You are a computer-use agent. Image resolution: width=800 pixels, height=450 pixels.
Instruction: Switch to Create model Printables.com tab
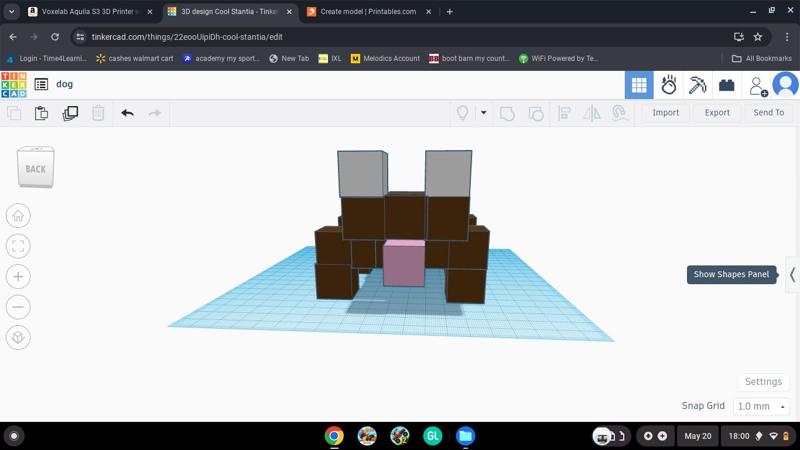tap(368, 12)
